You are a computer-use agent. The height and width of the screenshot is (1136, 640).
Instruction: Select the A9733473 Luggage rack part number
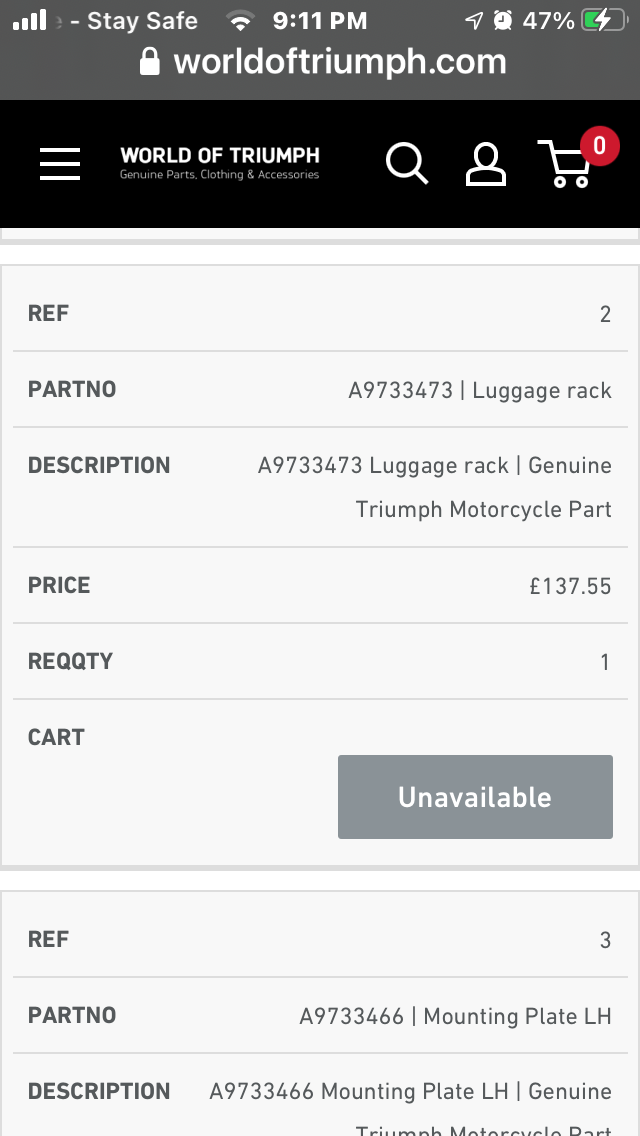[x=480, y=390]
